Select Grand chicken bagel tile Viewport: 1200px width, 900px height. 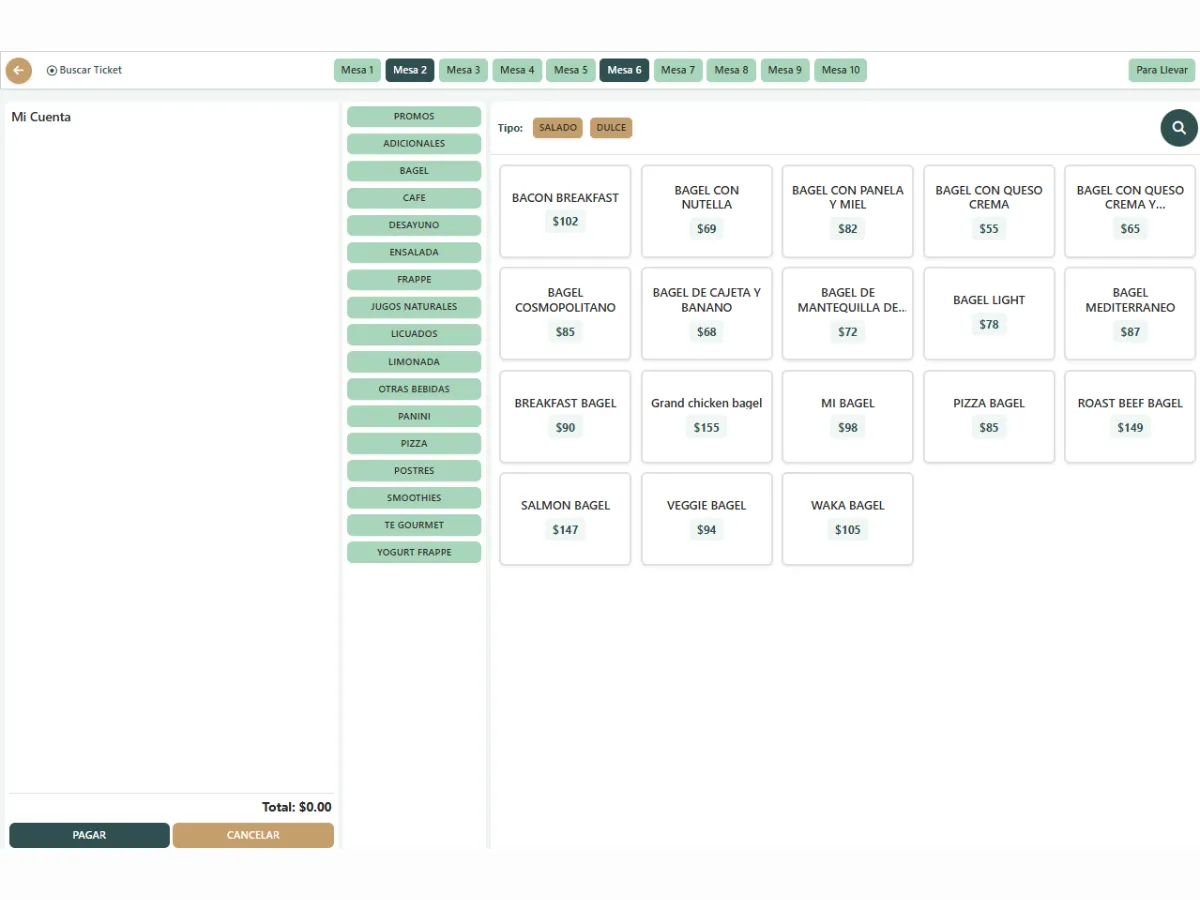click(706, 416)
